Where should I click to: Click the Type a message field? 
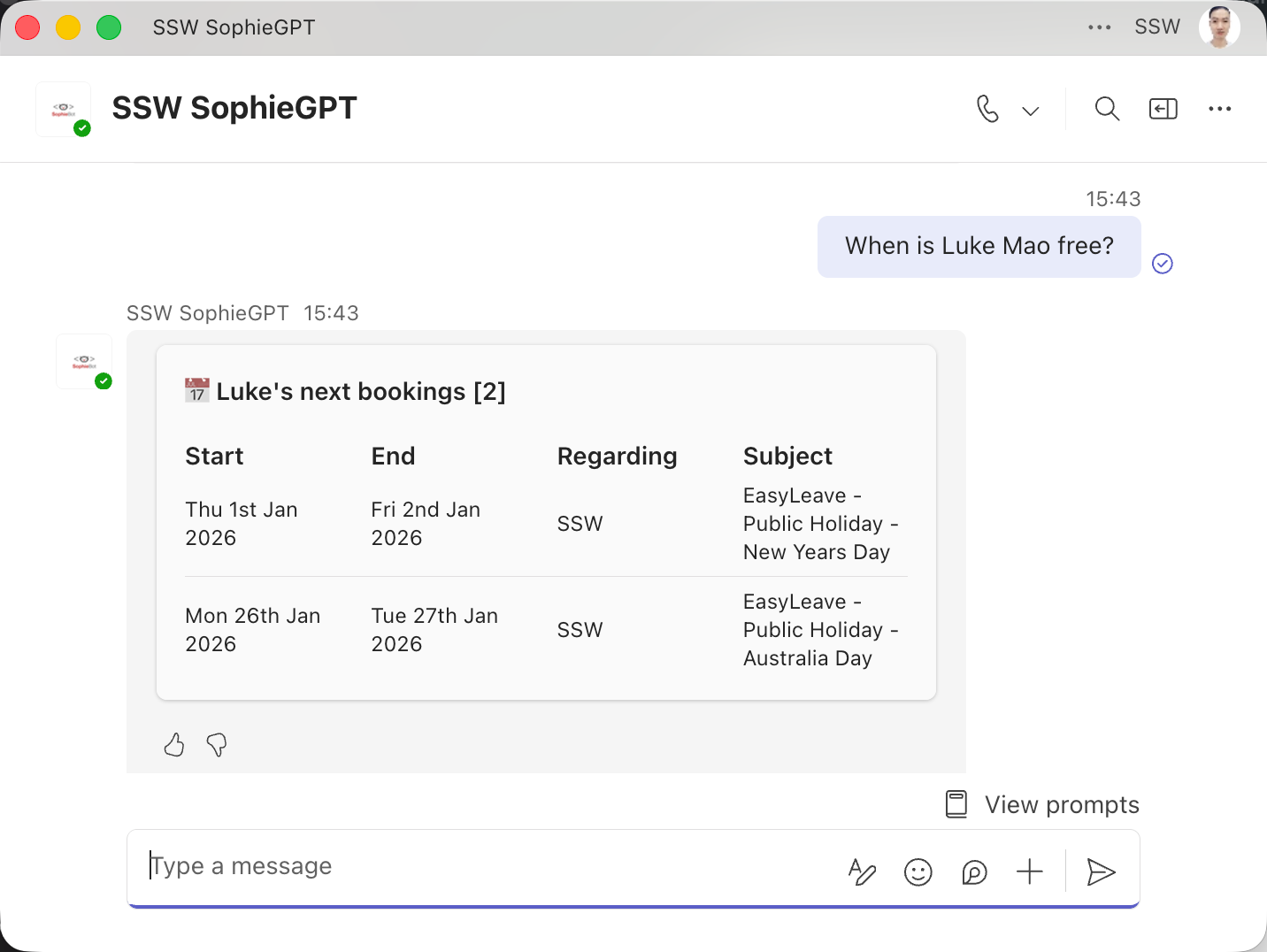coord(487,866)
